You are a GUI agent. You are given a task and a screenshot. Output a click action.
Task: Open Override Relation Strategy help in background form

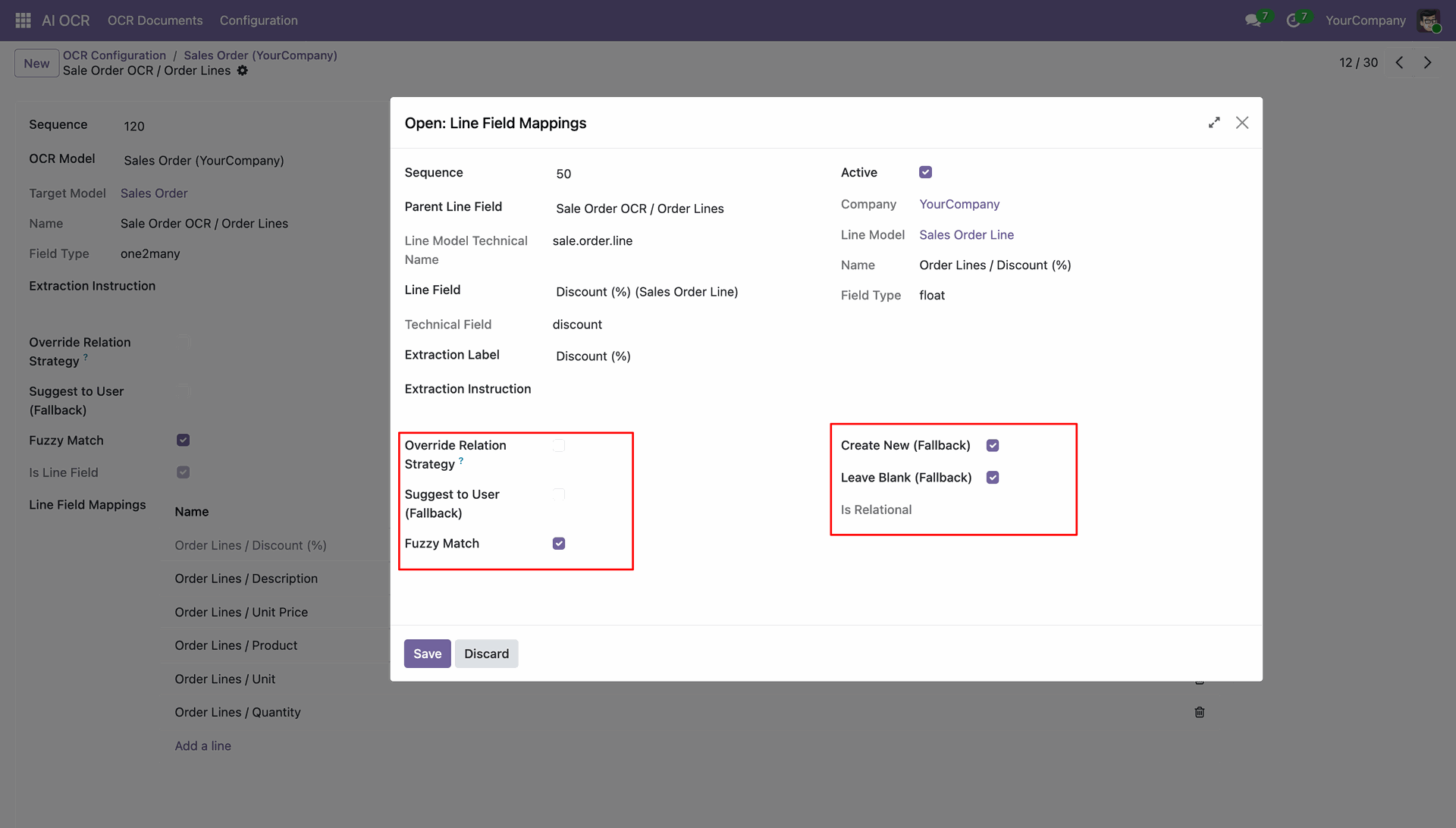click(x=86, y=357)
